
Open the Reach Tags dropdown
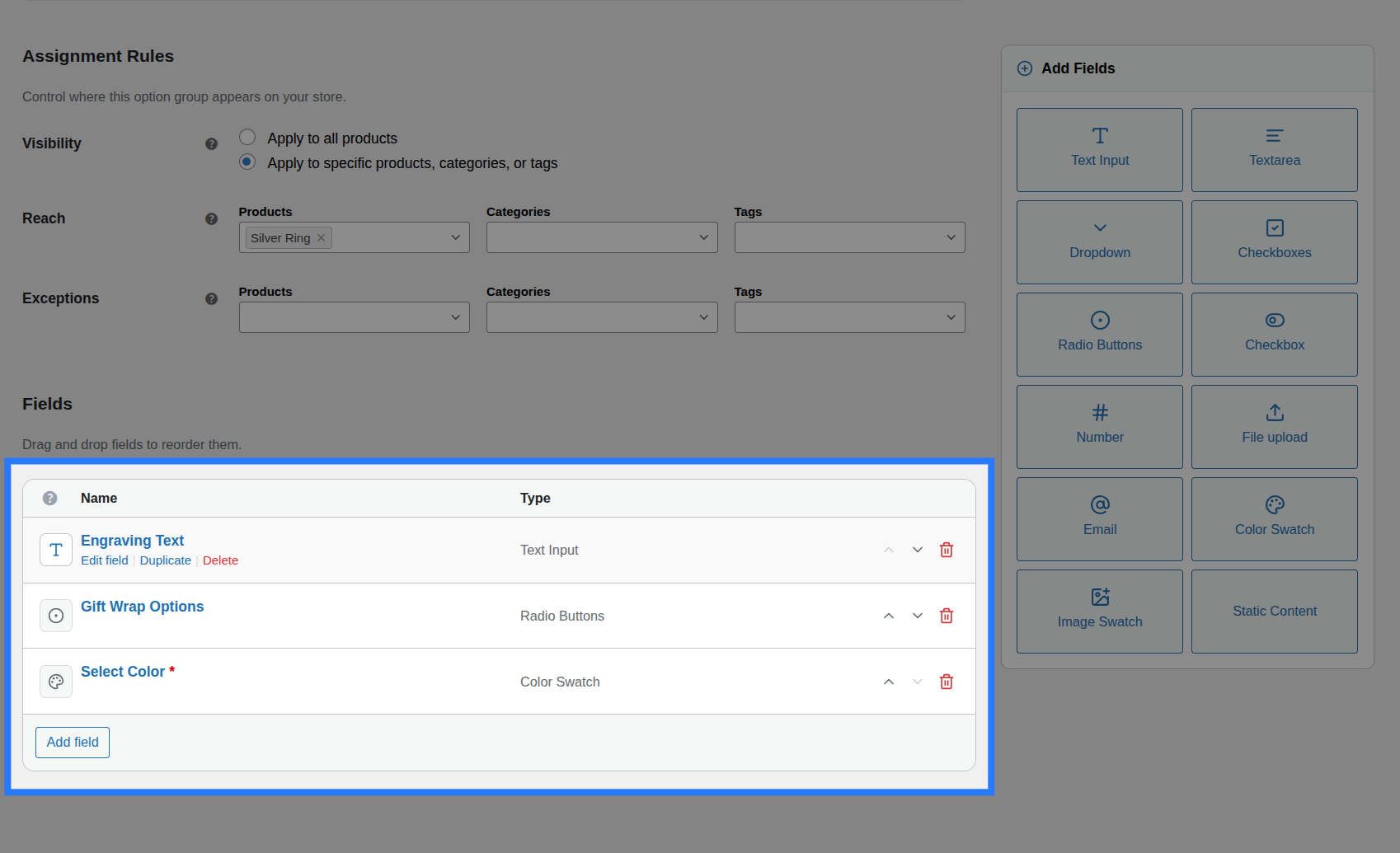pyautogui.click(x=850, y=237)
